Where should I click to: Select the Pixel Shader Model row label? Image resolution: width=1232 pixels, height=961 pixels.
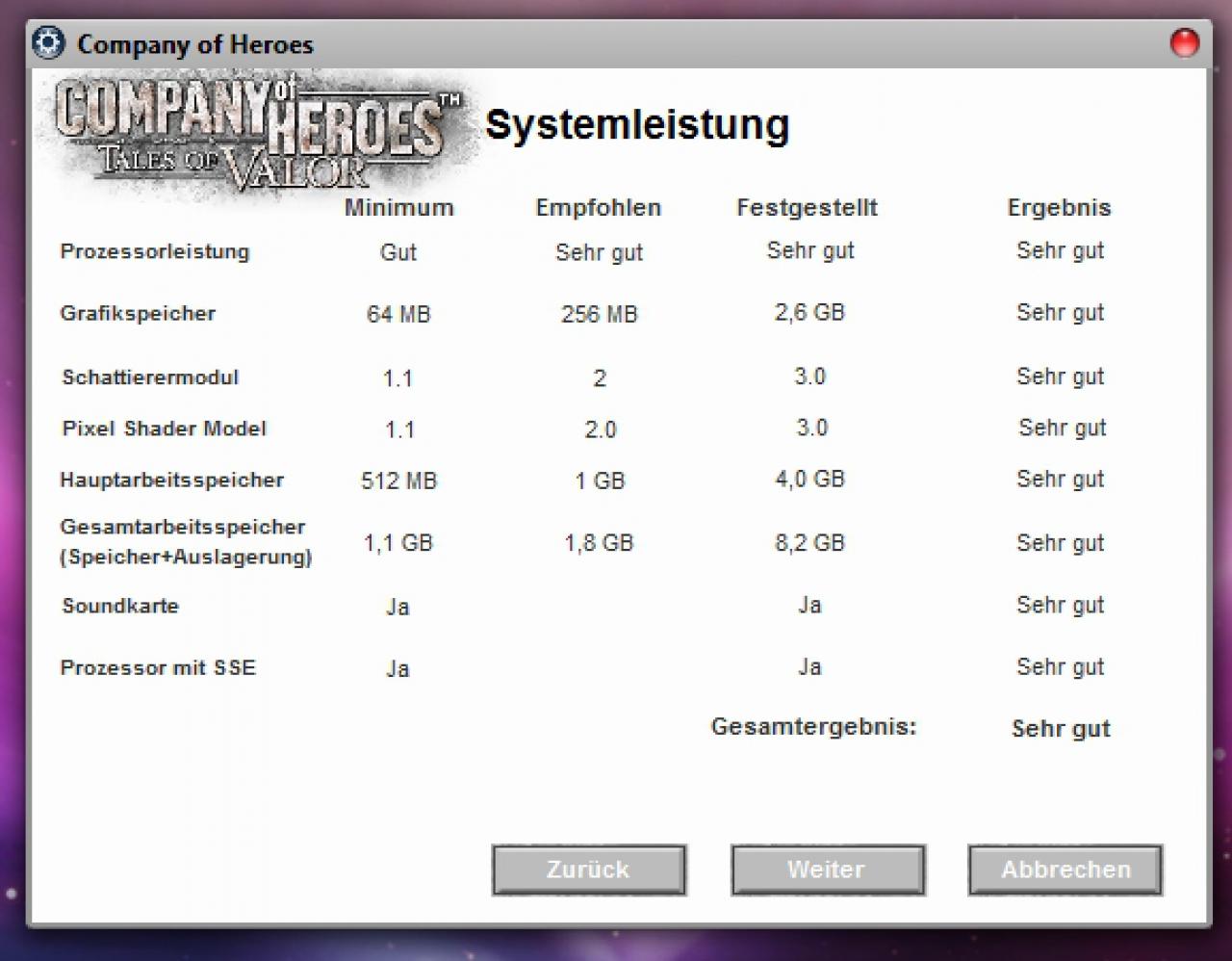[x=165, y=429]
